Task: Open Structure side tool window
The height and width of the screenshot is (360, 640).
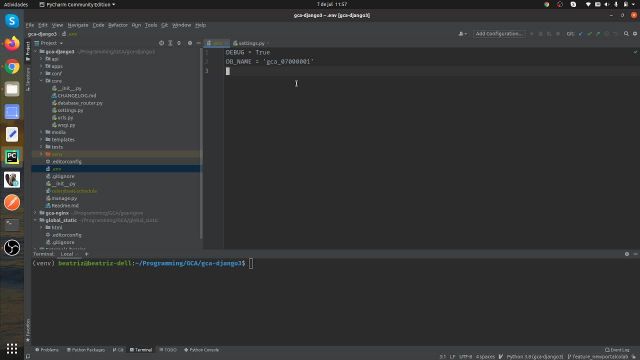Action: (x=28, y=80)
